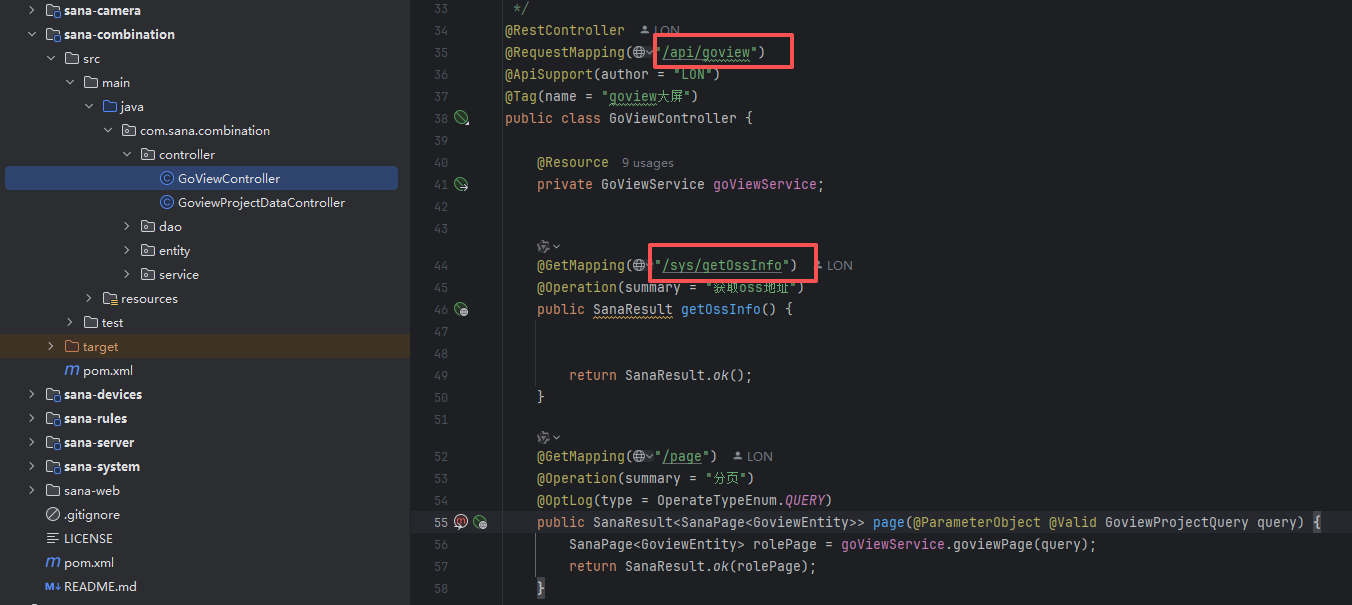Click the globe icon before "/page" mapping
This screenshot has width=1352, height=605.
tap(639, 456)
